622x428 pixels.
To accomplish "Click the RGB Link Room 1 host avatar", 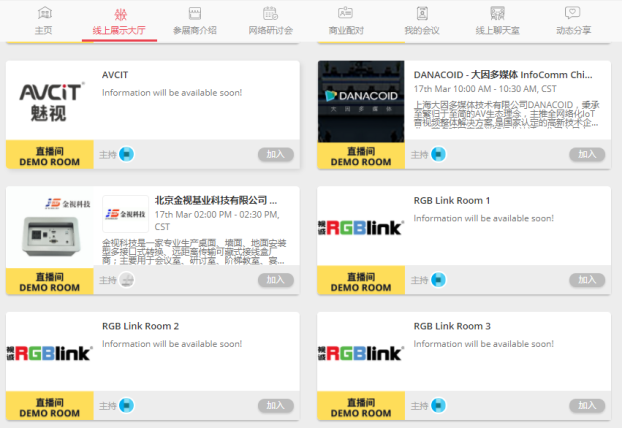I will point(438,280).
